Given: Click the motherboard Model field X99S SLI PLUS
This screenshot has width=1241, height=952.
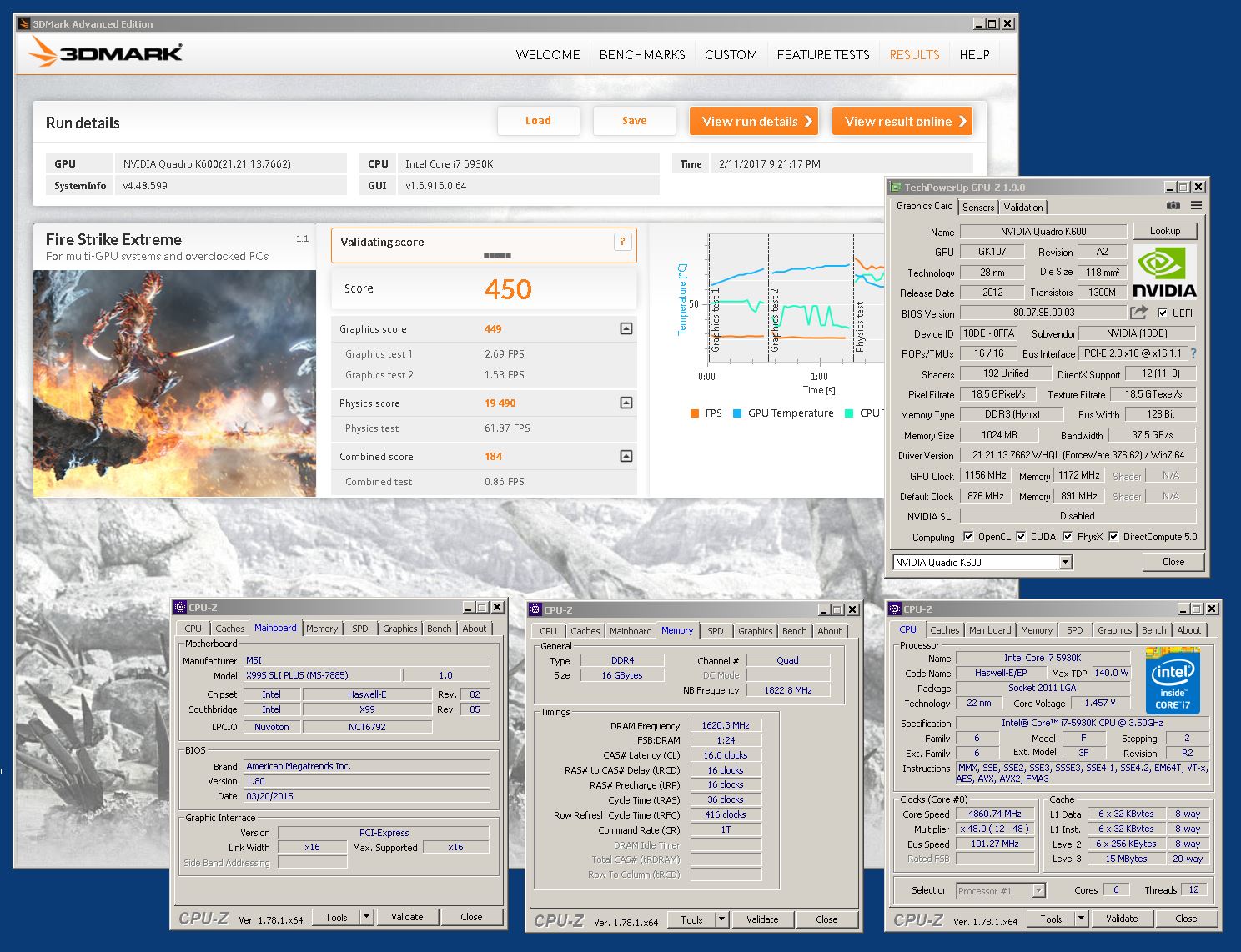Looking at the screenshot, I should coord(321,675).
